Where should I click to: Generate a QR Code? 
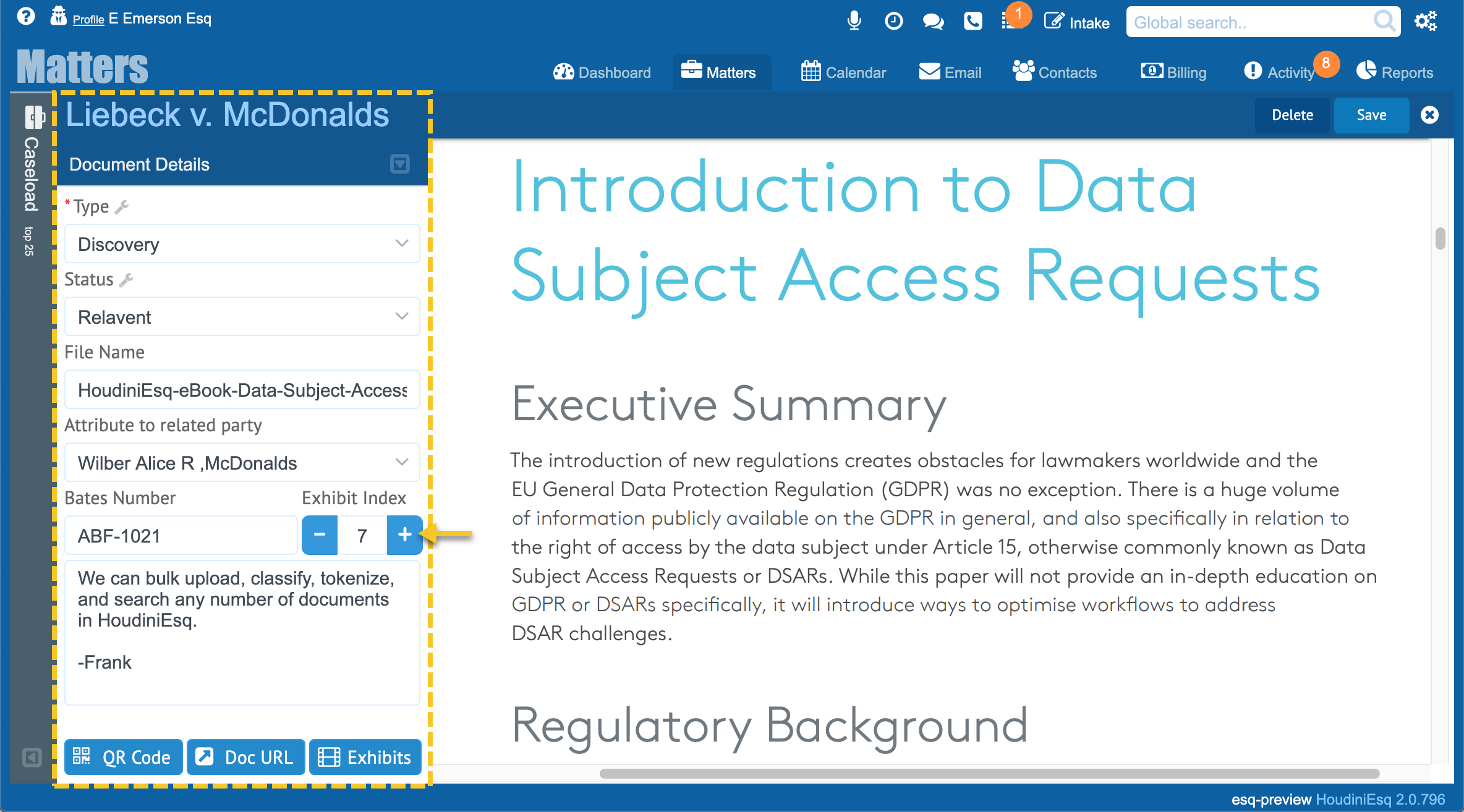123,757
